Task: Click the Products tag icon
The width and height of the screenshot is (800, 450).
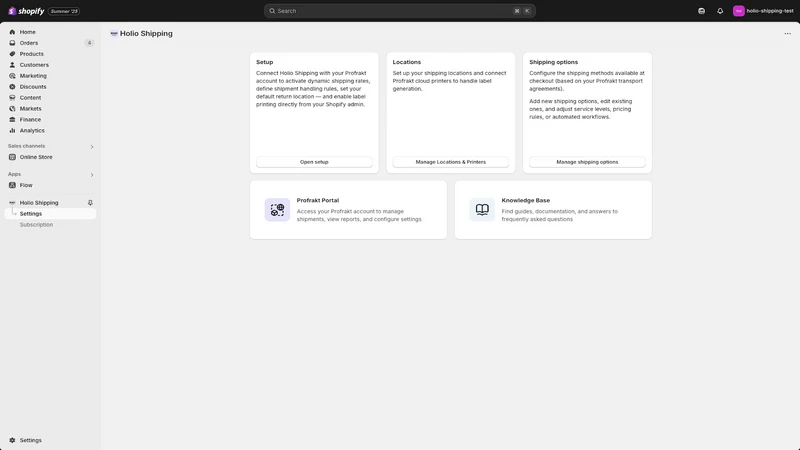Action: 12,54
